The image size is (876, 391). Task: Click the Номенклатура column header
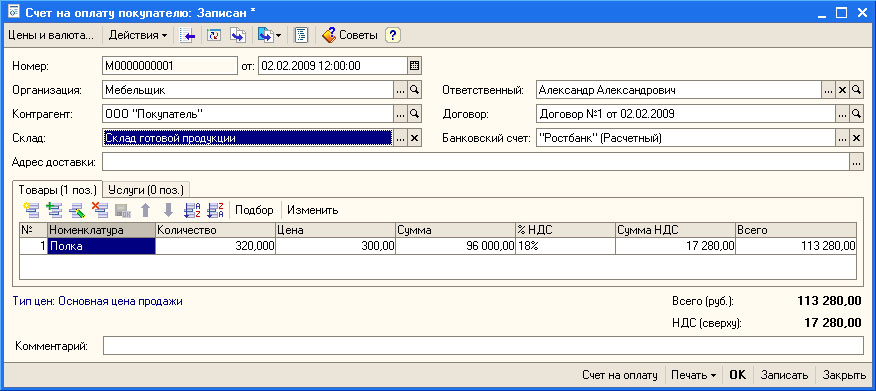pos(102,230)
